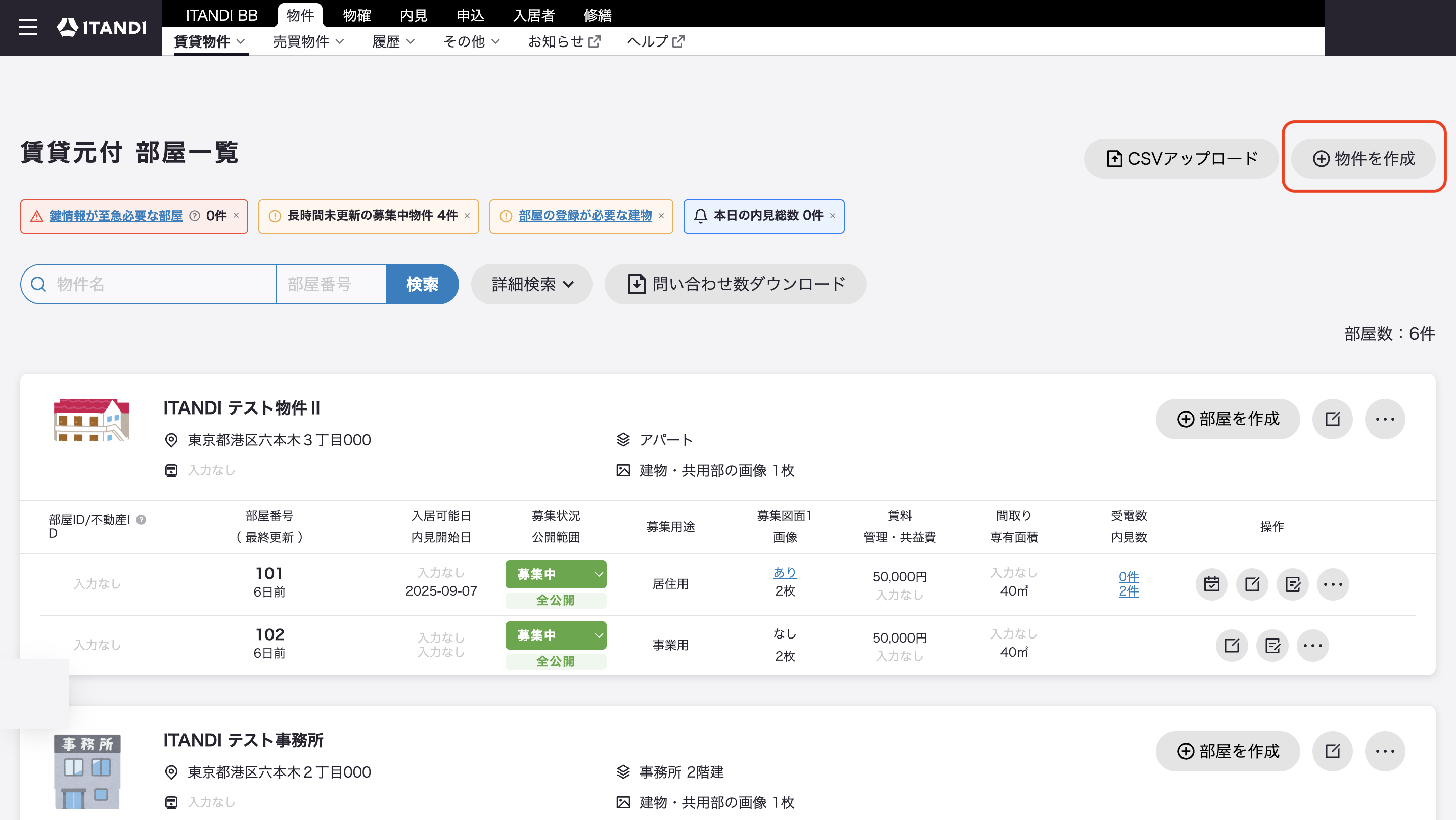Click 2件 viewing count link
Screen dimensions: 1456x820
(x=1129, y=591)
